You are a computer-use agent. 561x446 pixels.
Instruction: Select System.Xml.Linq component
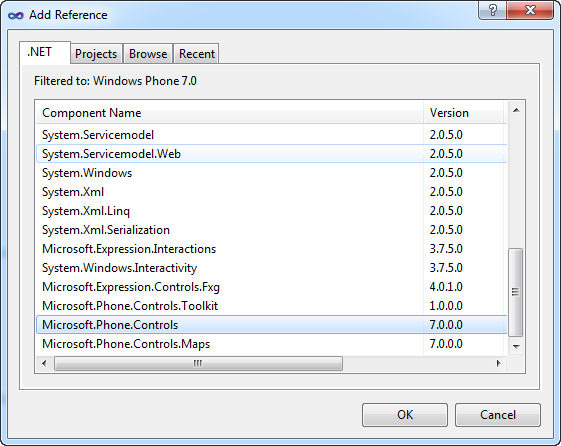(x=272, y=211)
